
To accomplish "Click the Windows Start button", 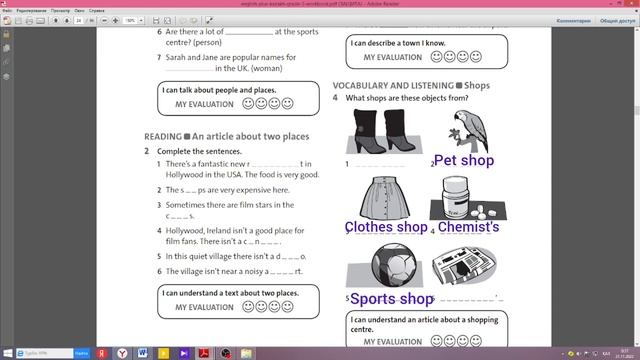I will click(7, 353).
